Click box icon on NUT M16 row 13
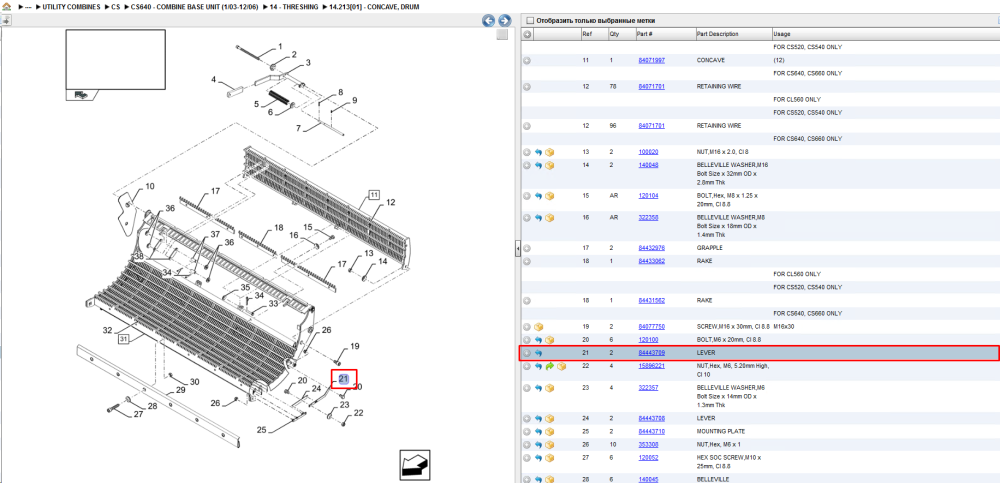The image size is (1000, 483). [550, 152]
